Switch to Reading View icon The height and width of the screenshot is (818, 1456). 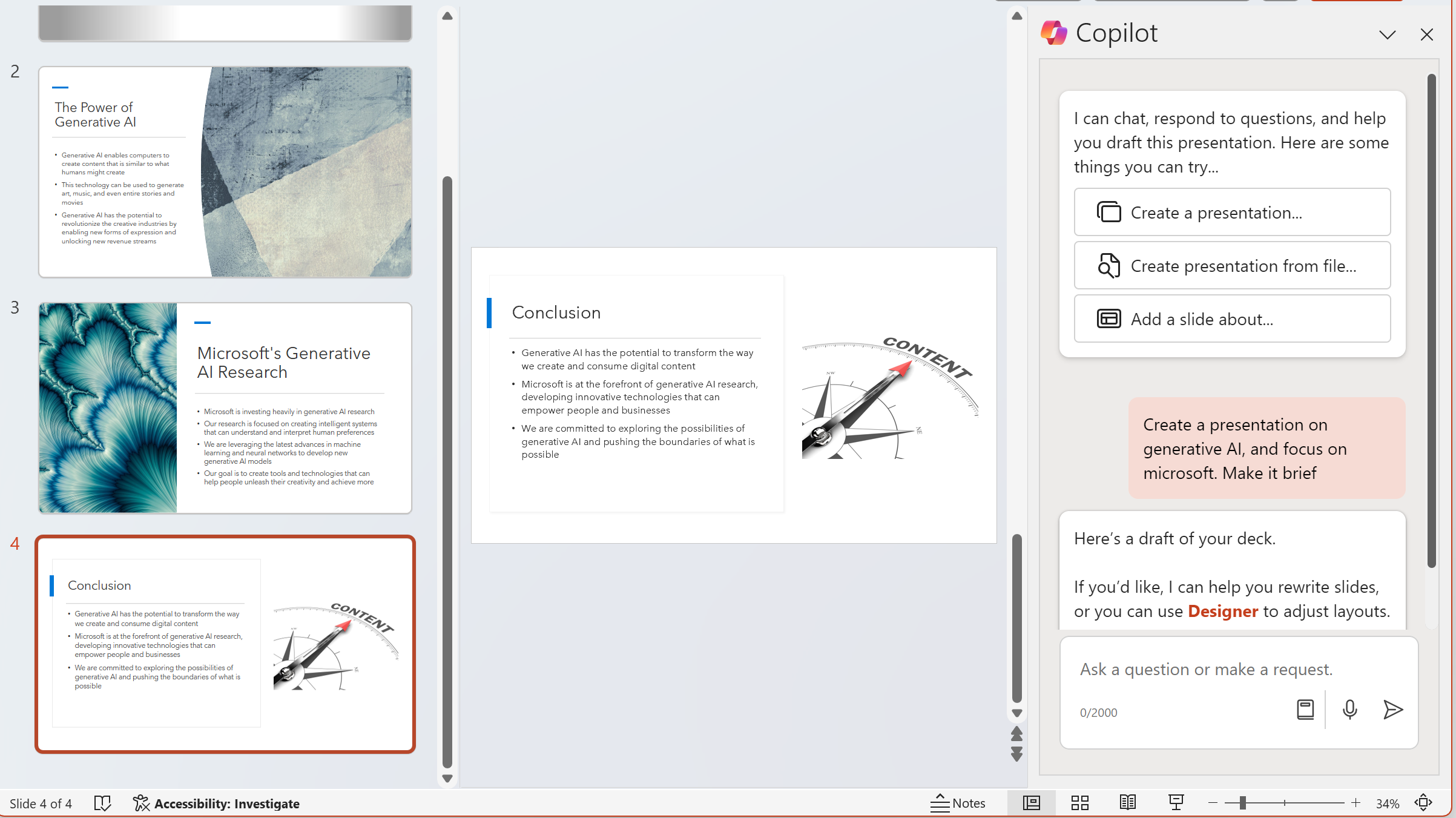click(1127, 803)
